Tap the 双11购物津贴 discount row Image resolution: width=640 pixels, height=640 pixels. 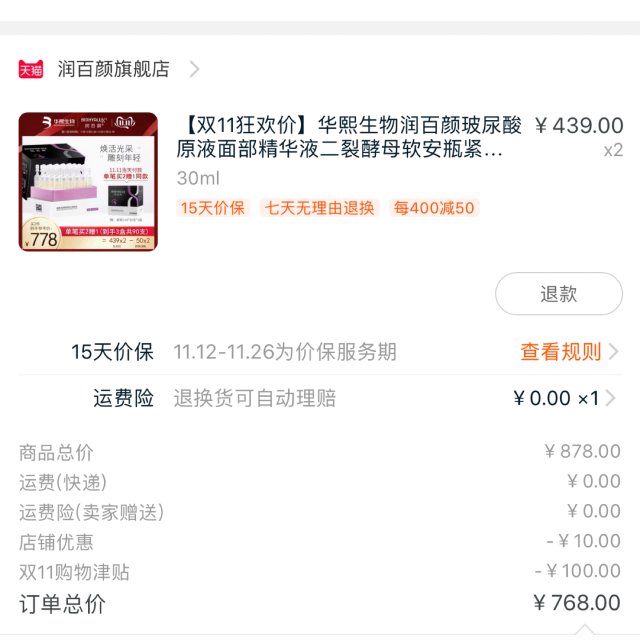(x=320, y=571)
